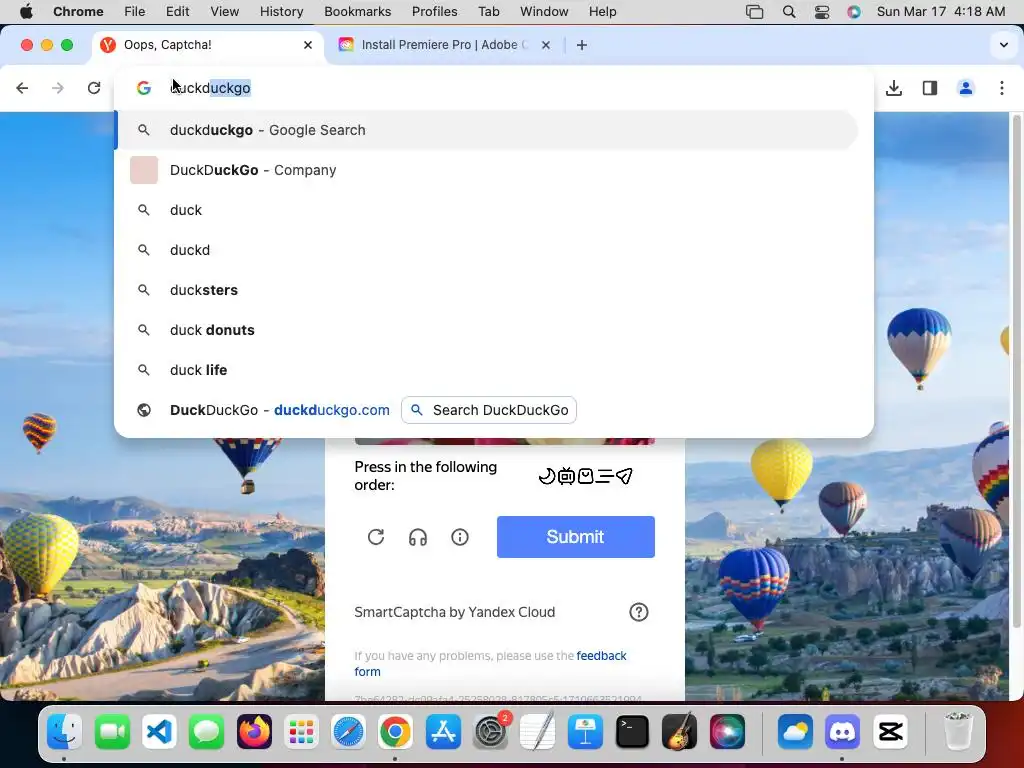
Task: Switch to the Install Premiere Pro tab
Action: pyautogui.click(x=444, y=45)
